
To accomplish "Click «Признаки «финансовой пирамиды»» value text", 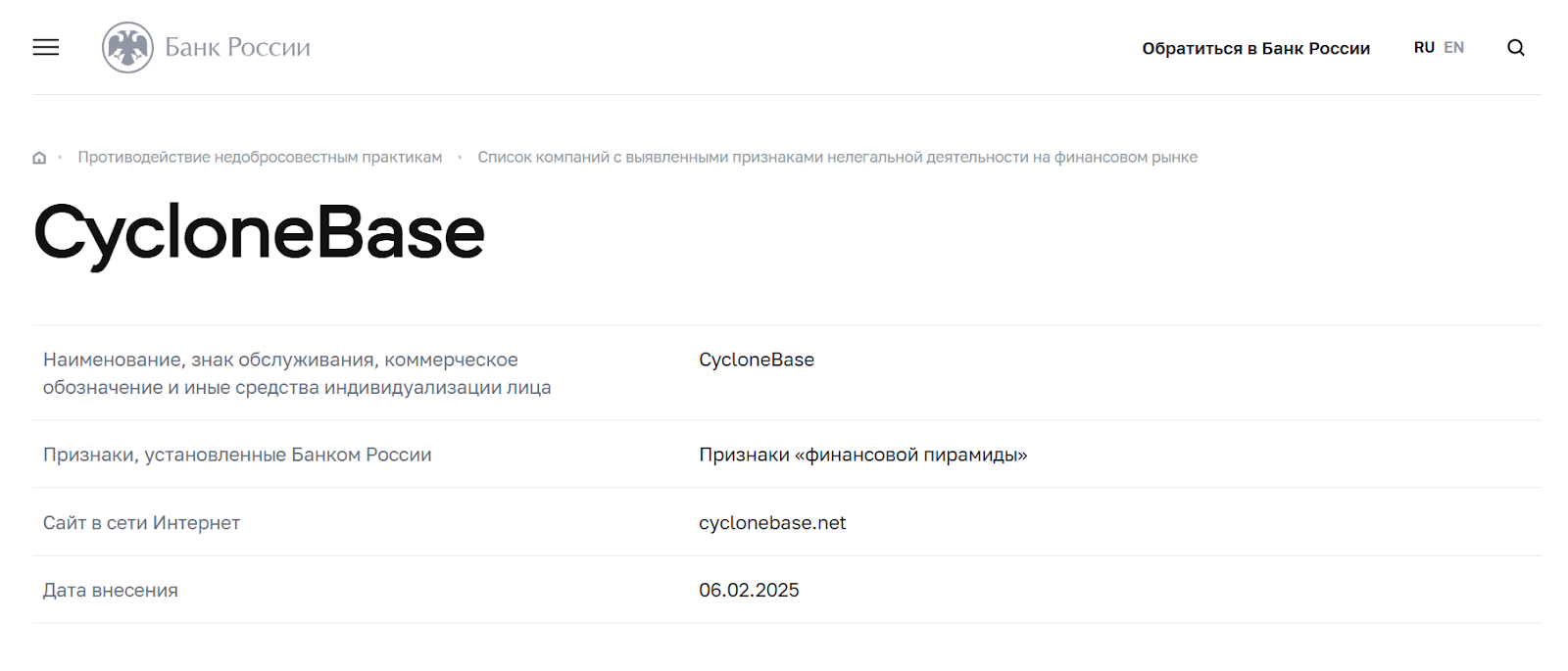I will (x=862, y=455).
